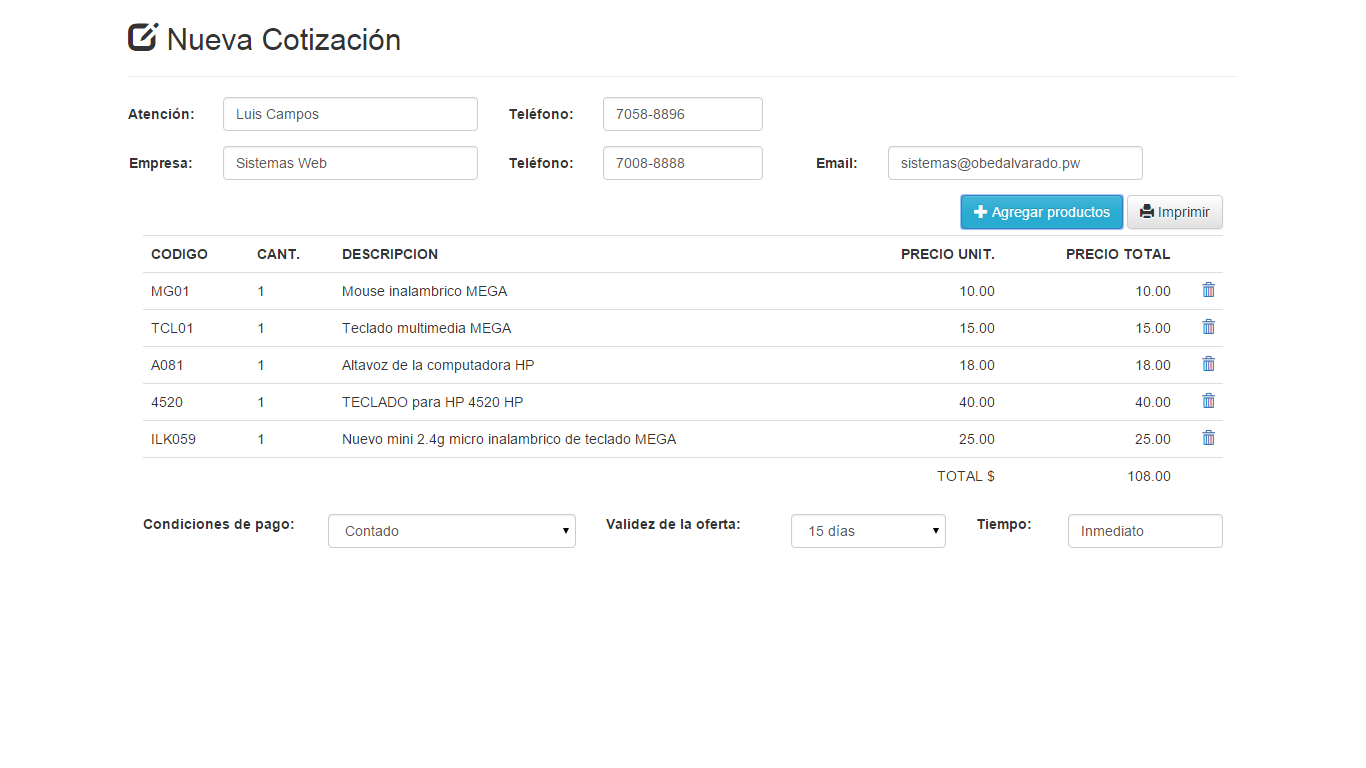Expand the Contado payment selector arrow
The width and height of the screenshot is (1366, 768).
click(565, 531)
